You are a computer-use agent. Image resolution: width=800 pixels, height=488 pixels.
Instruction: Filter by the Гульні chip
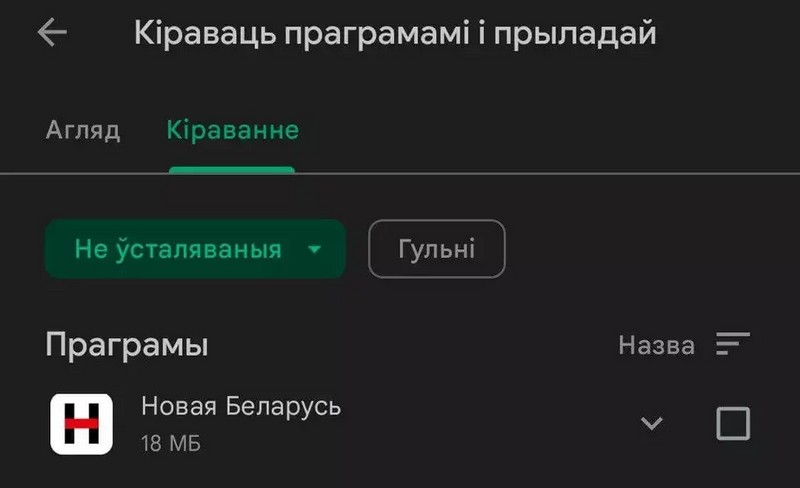(x=437, y=249)
